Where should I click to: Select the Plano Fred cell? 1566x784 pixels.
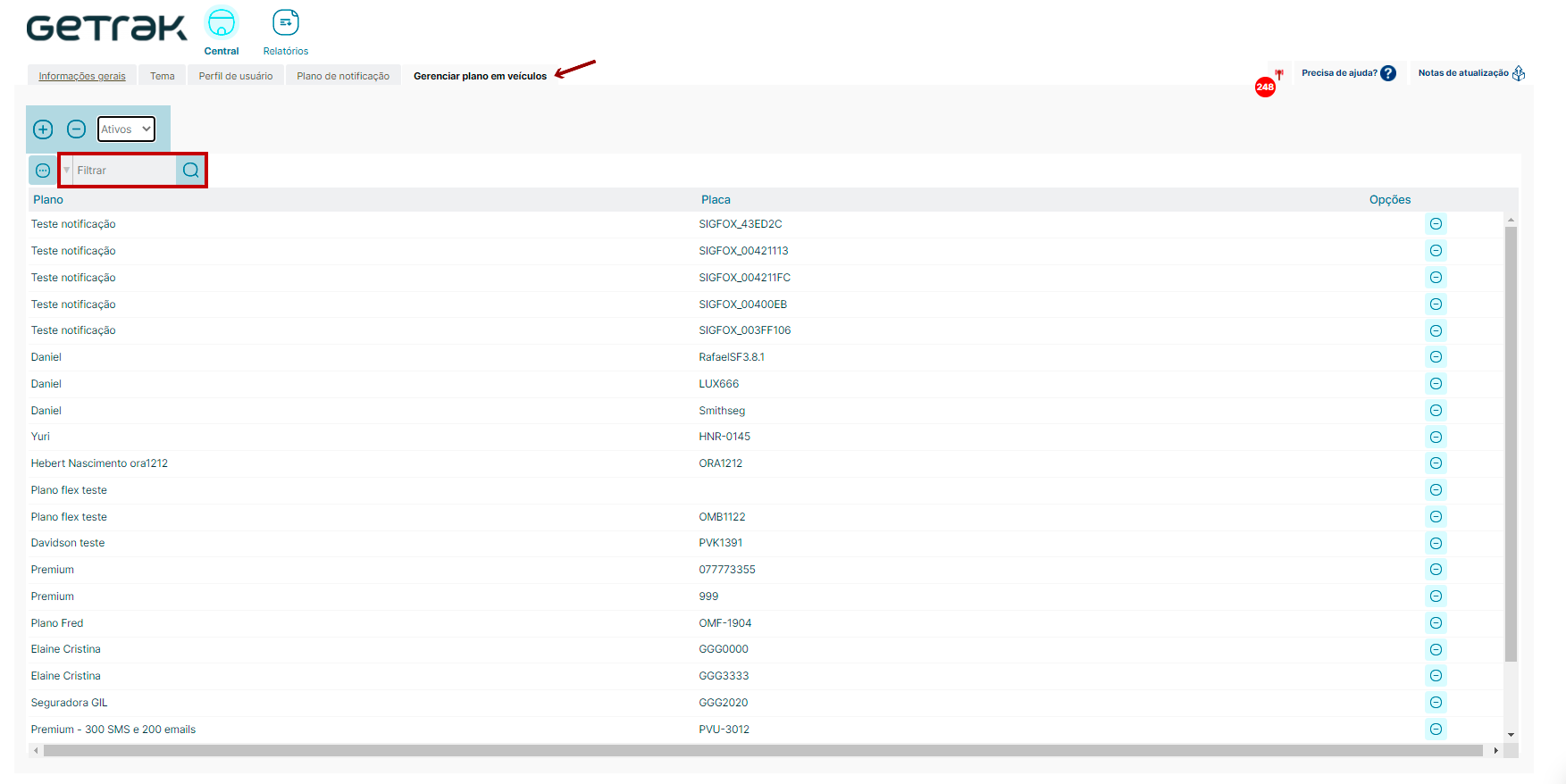point(57,623)
